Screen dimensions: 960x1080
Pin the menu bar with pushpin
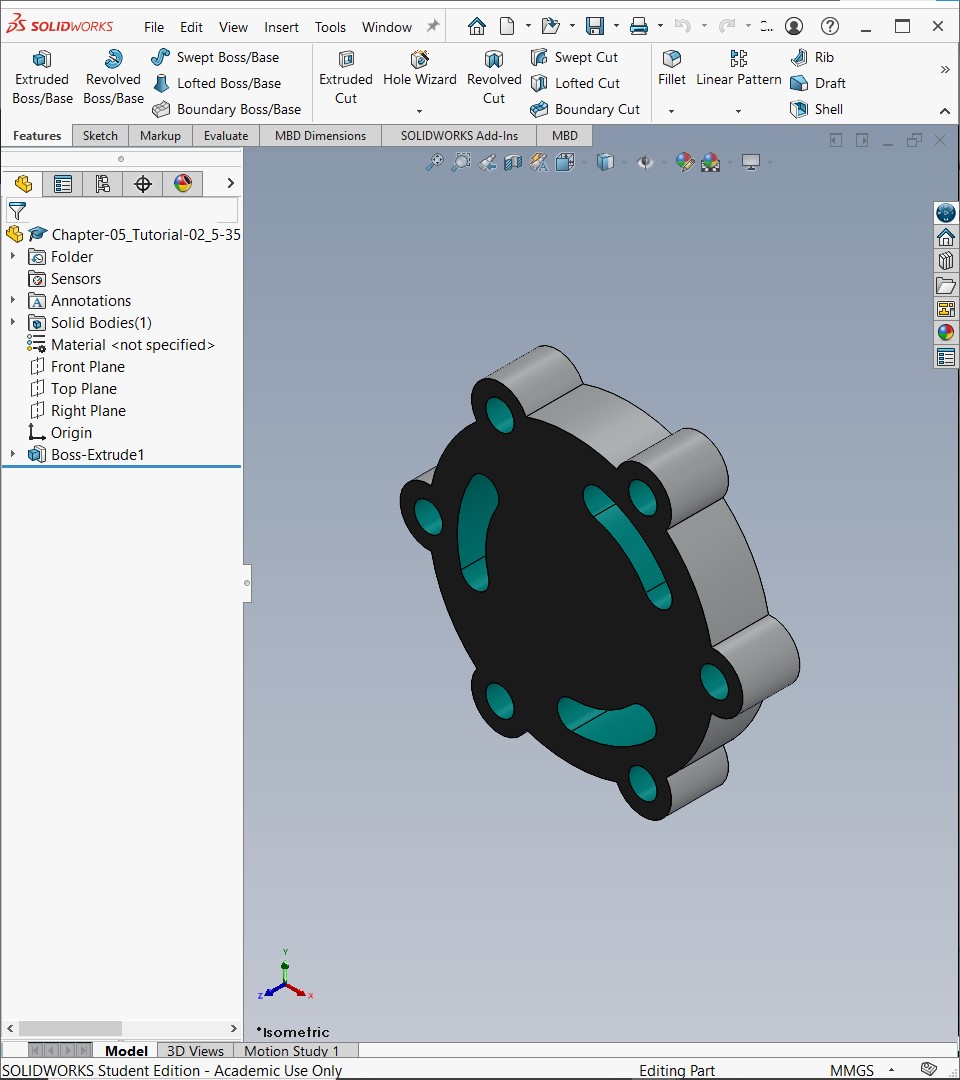432,26
